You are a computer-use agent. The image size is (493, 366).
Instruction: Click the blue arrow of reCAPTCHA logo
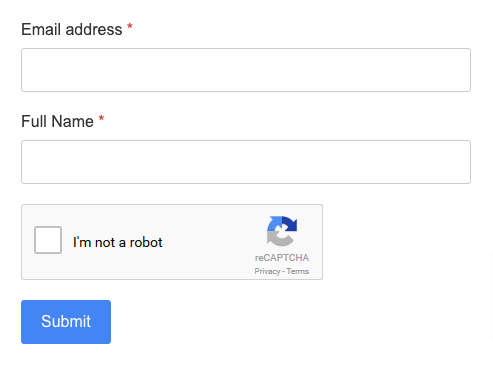pyautogui.click(x=289, y=223)
